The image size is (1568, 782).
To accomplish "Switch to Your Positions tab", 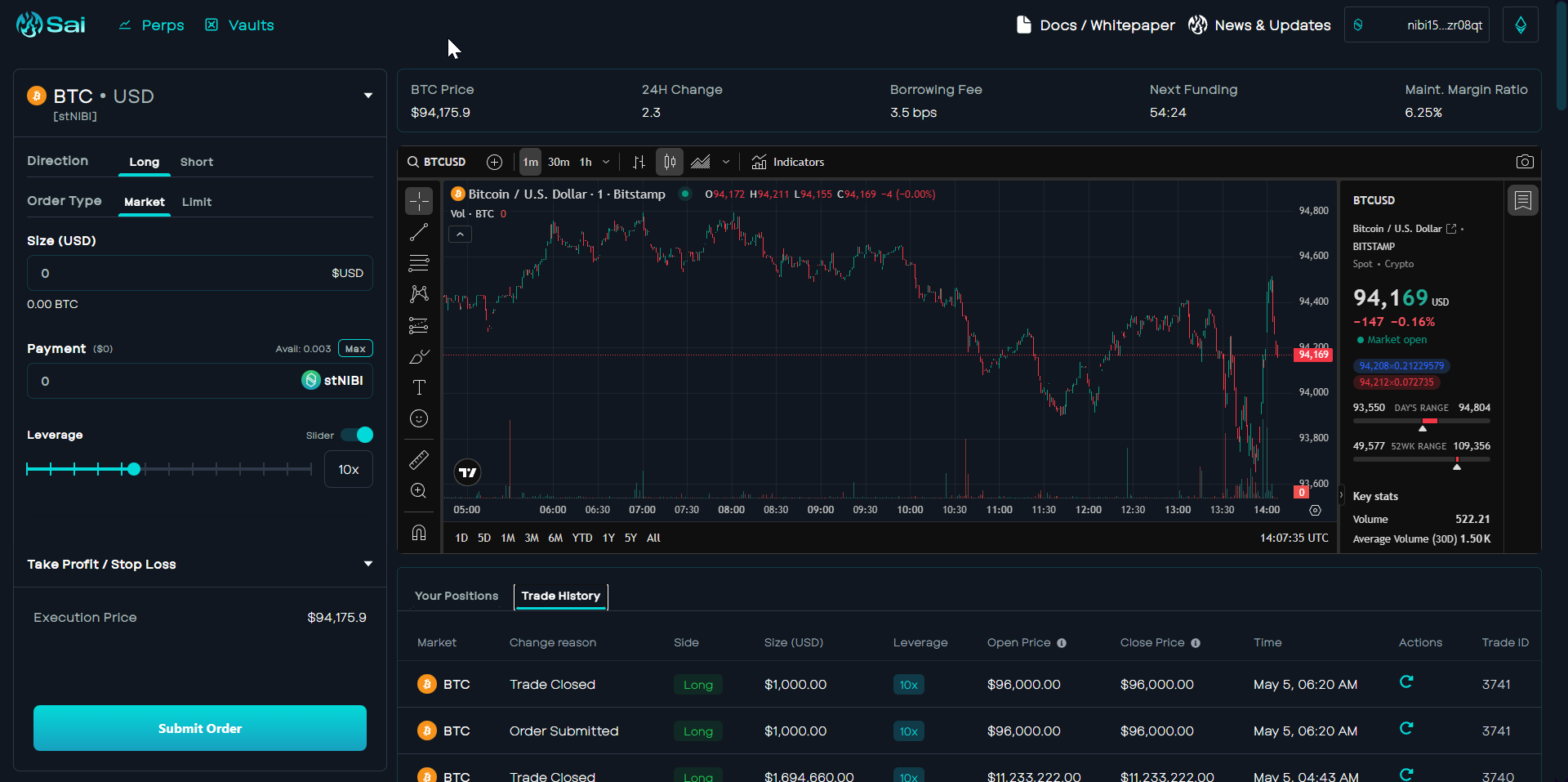I will [x=456, y=596].
